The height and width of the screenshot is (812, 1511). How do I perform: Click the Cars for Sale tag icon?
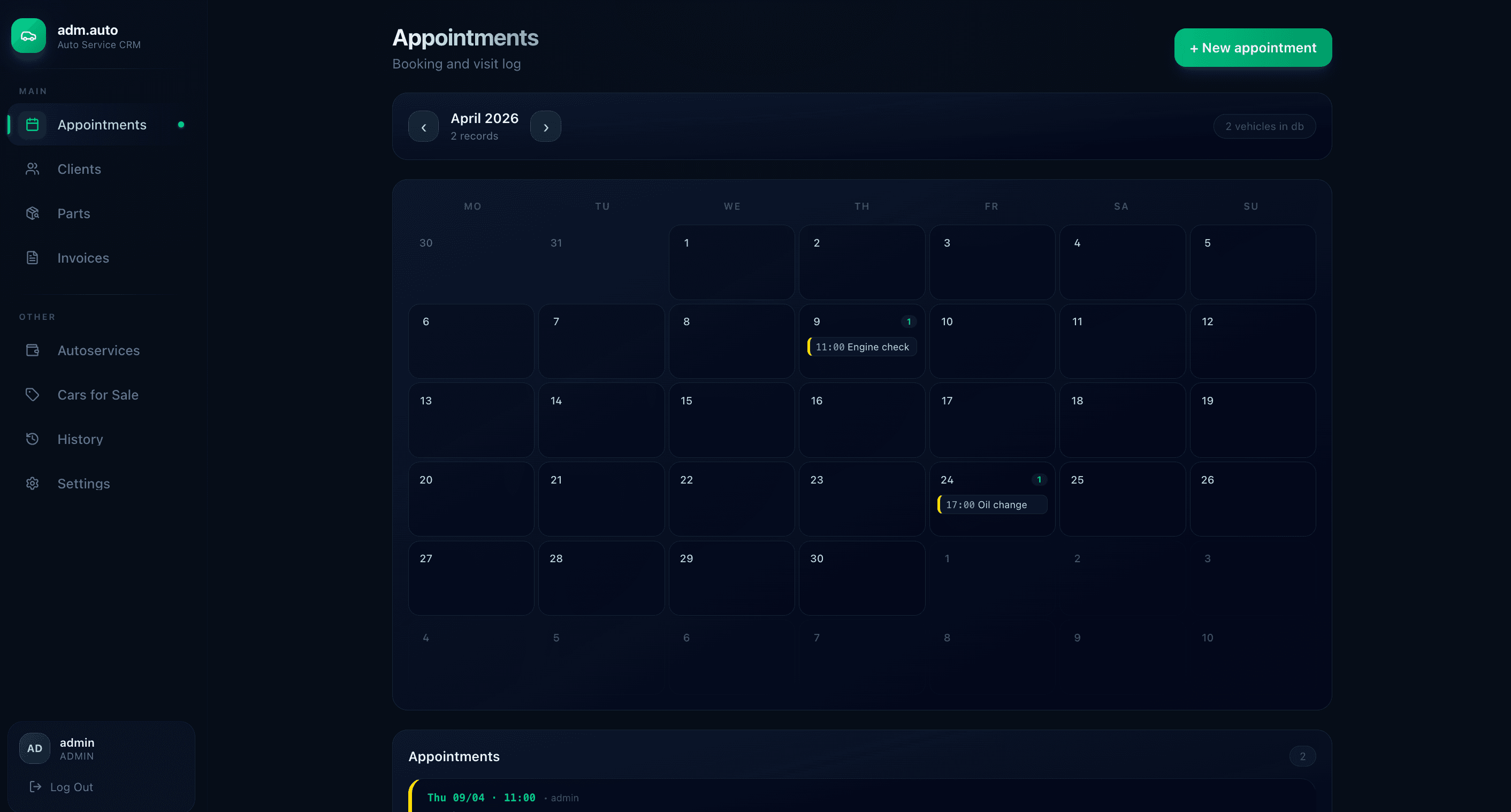point(32,395)
